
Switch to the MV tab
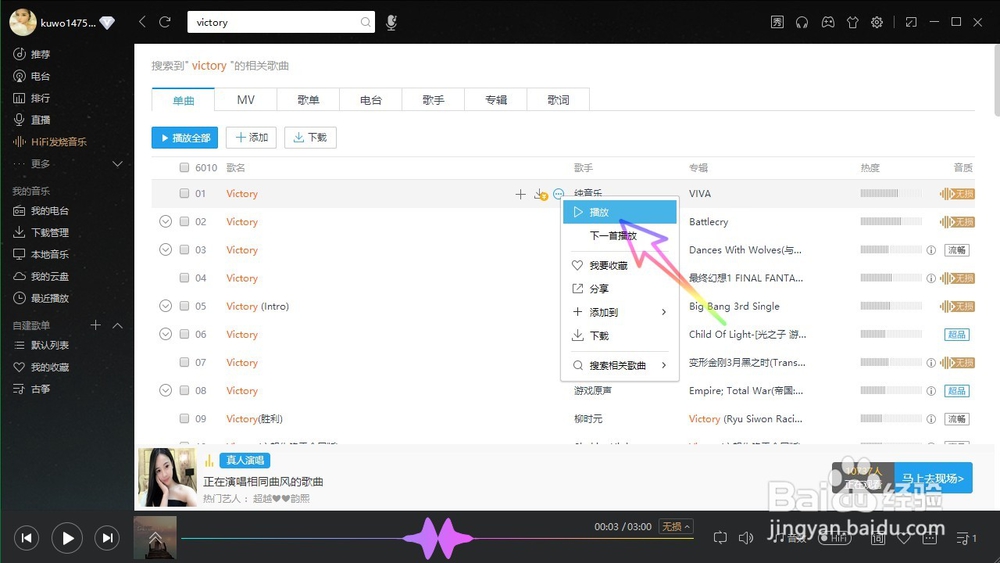point(246,99)
